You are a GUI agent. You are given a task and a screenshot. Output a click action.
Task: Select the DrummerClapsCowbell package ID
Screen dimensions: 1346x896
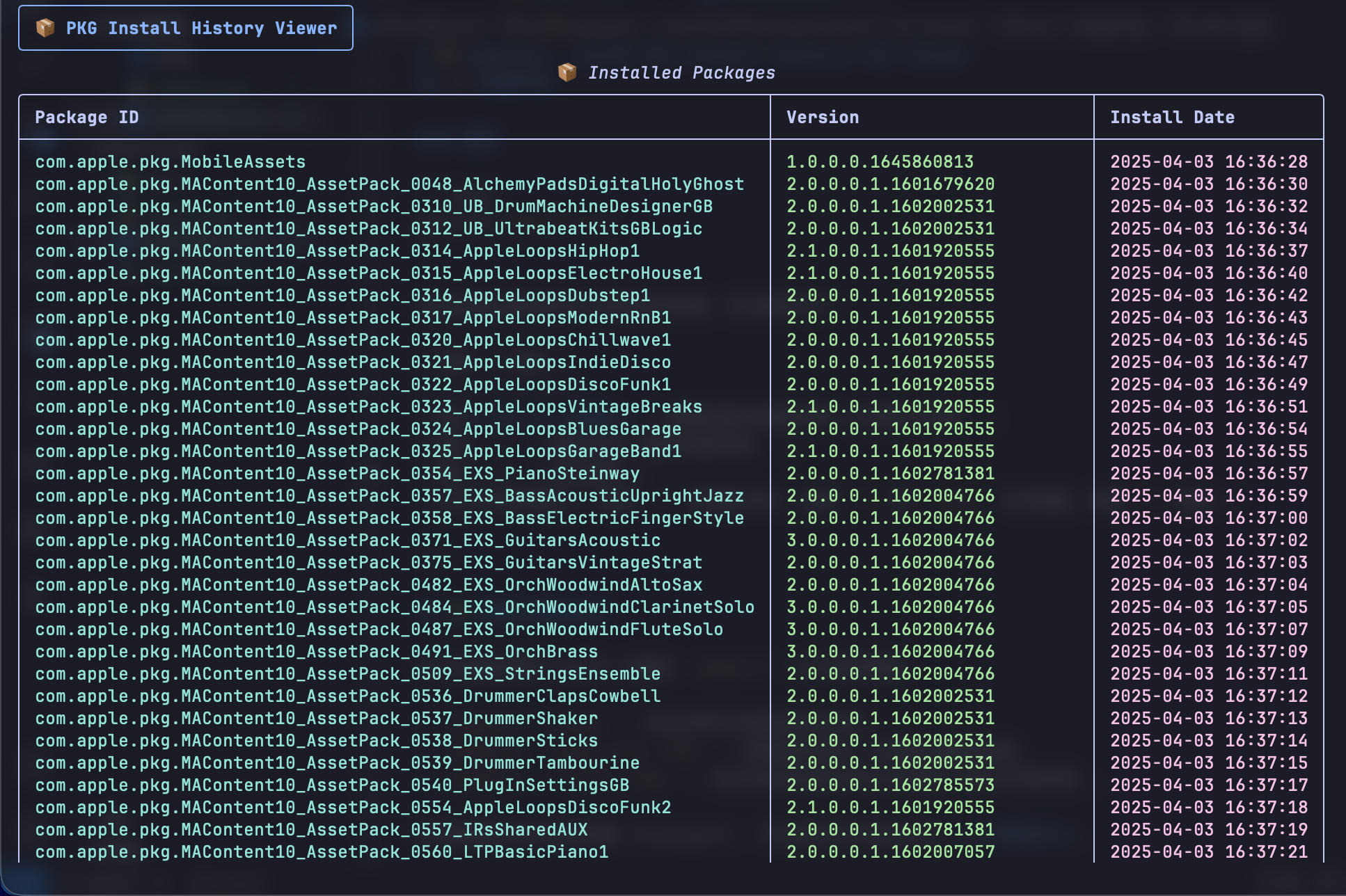348,696
